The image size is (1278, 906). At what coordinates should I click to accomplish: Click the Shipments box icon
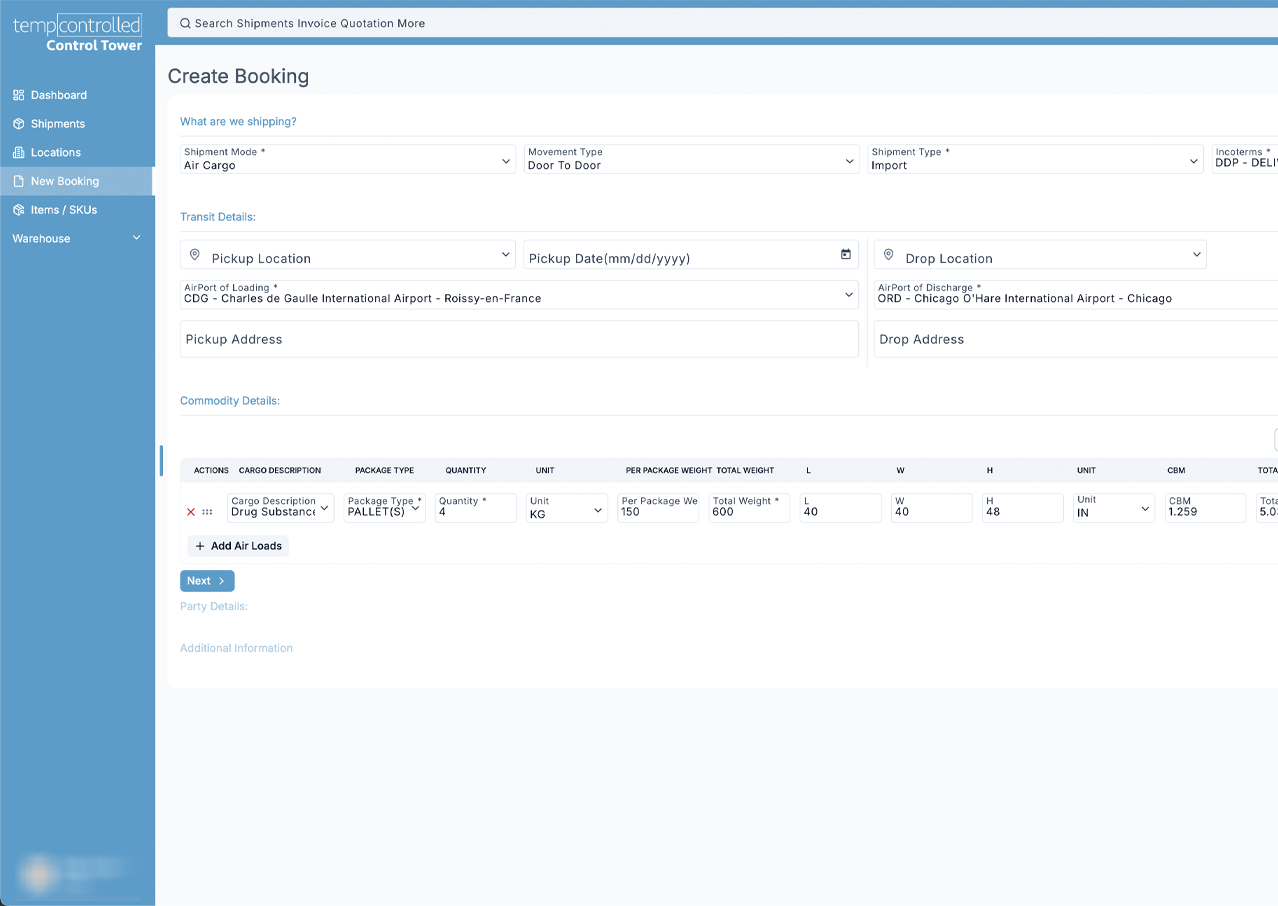(x=18, y=124)
